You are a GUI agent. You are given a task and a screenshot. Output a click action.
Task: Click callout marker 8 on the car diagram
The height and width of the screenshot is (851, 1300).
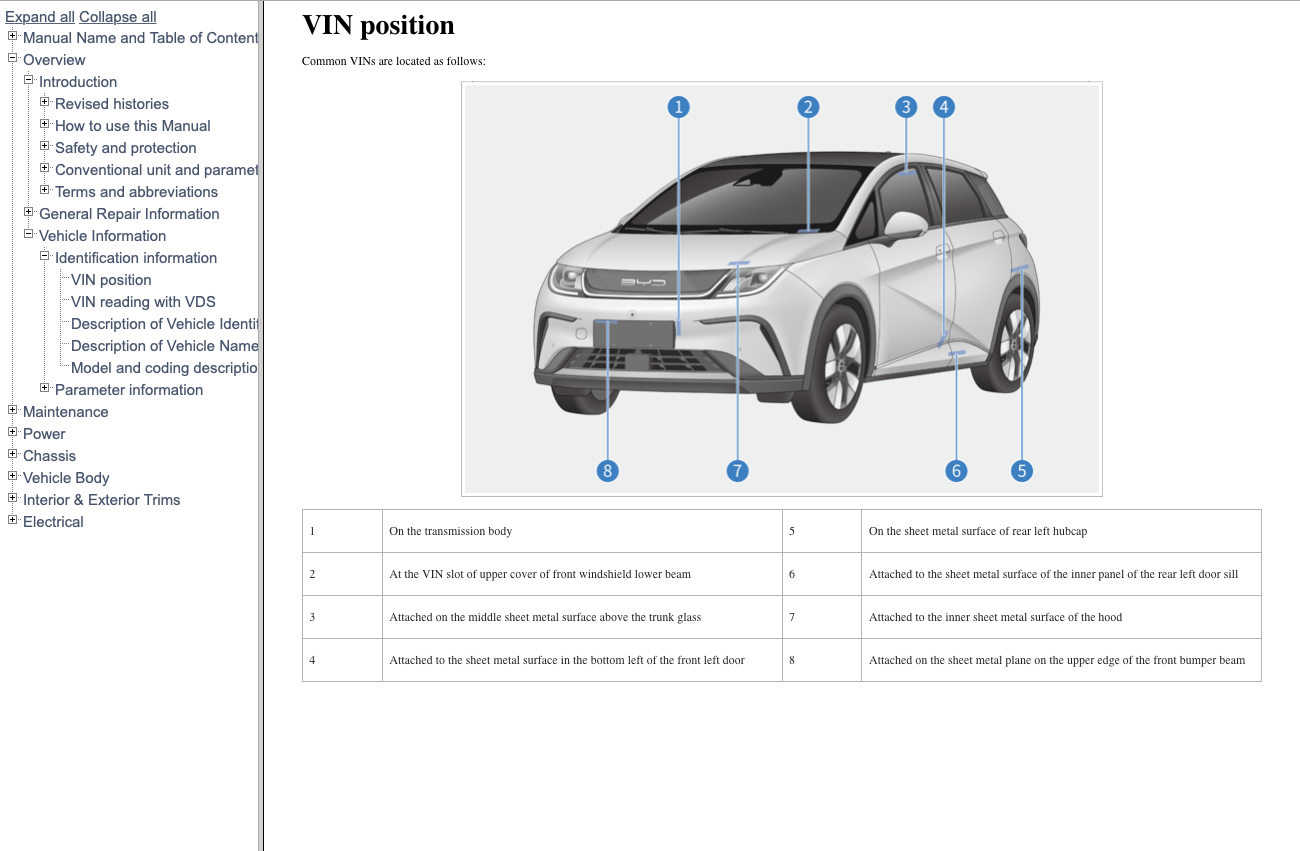[x=607, y=470]
